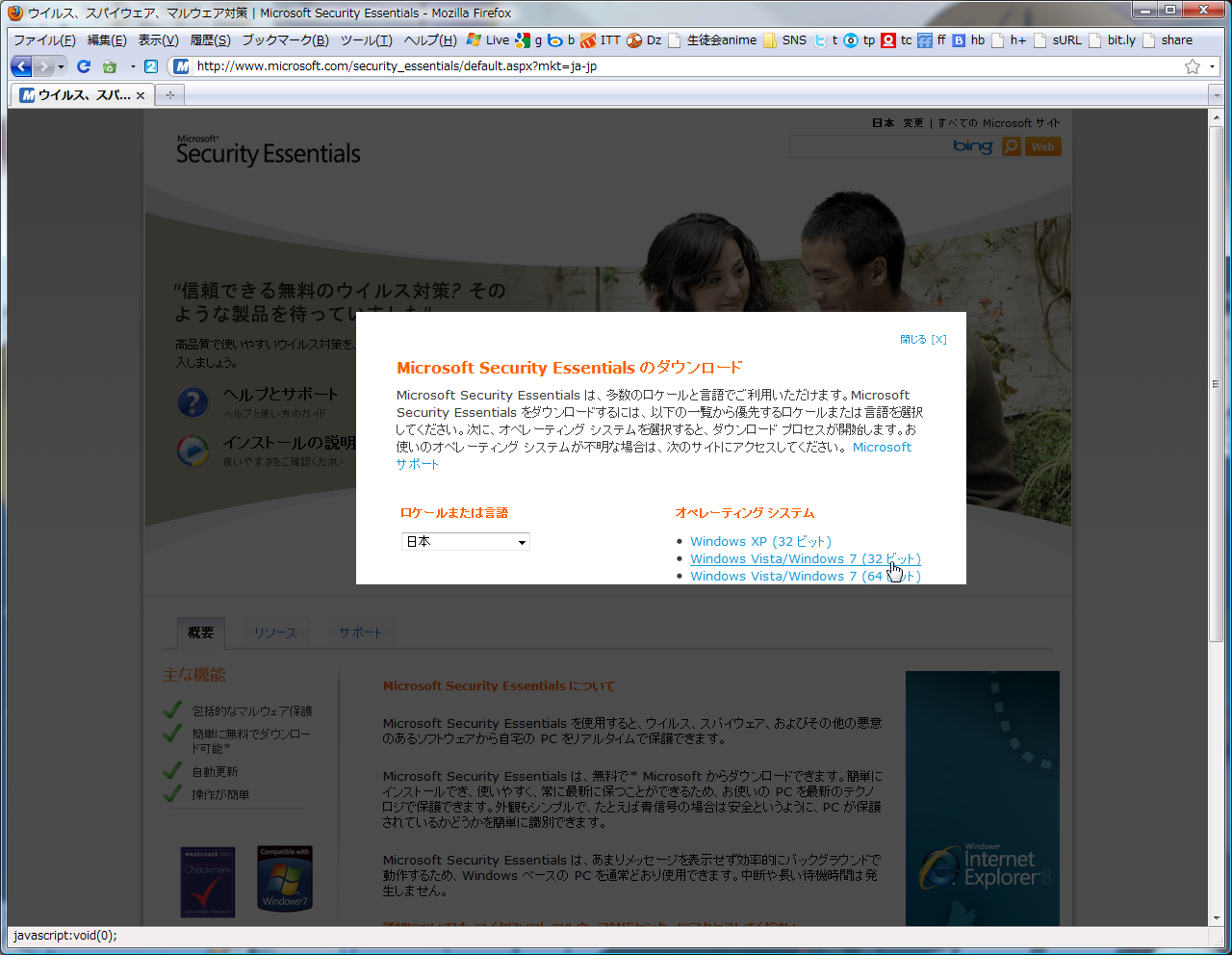Open the SNS bookmarks folder
The image size is (1232, 955).
(785, 40)
